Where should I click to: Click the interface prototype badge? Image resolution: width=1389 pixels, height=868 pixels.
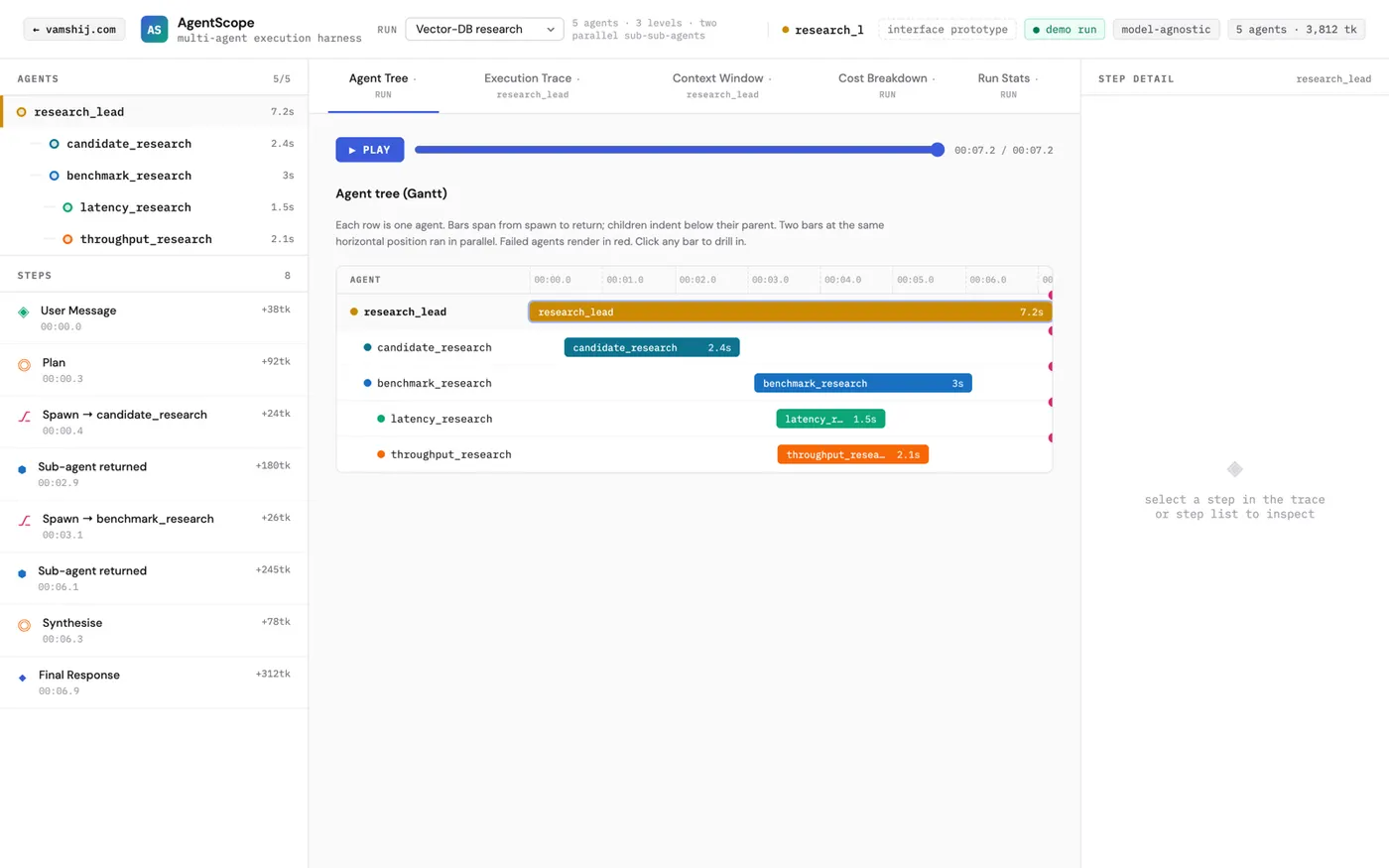tap(947, 30)
